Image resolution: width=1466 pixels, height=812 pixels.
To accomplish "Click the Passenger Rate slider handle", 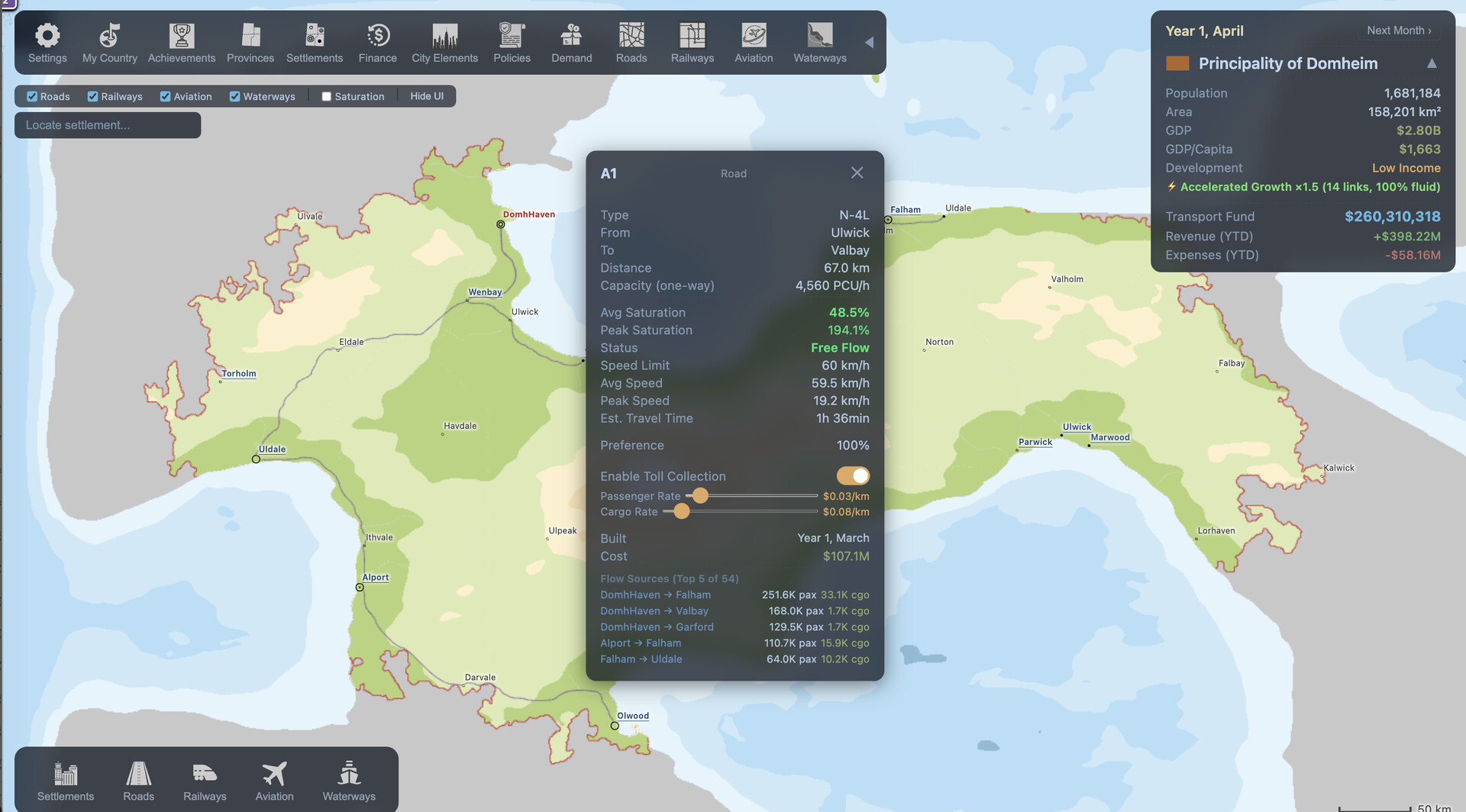I will pos(699,496).
